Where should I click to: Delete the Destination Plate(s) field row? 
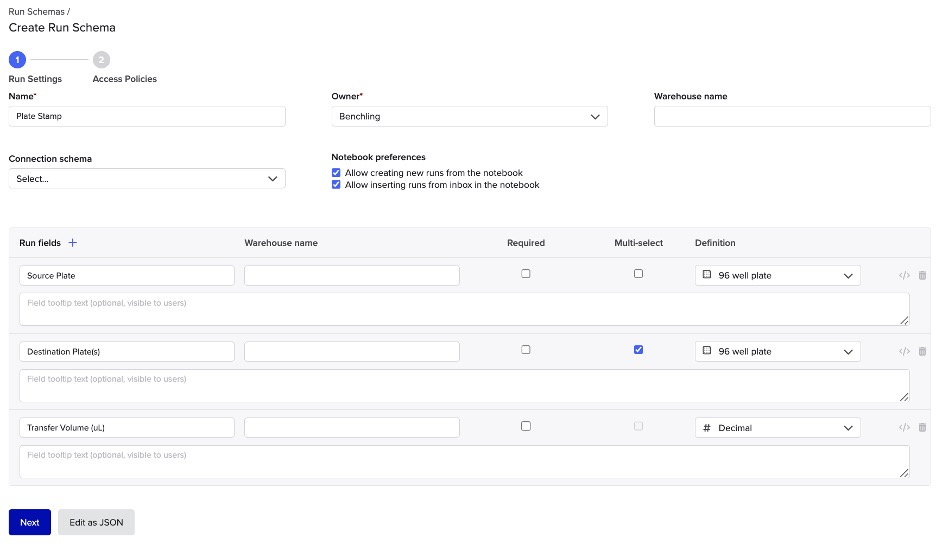922,351
